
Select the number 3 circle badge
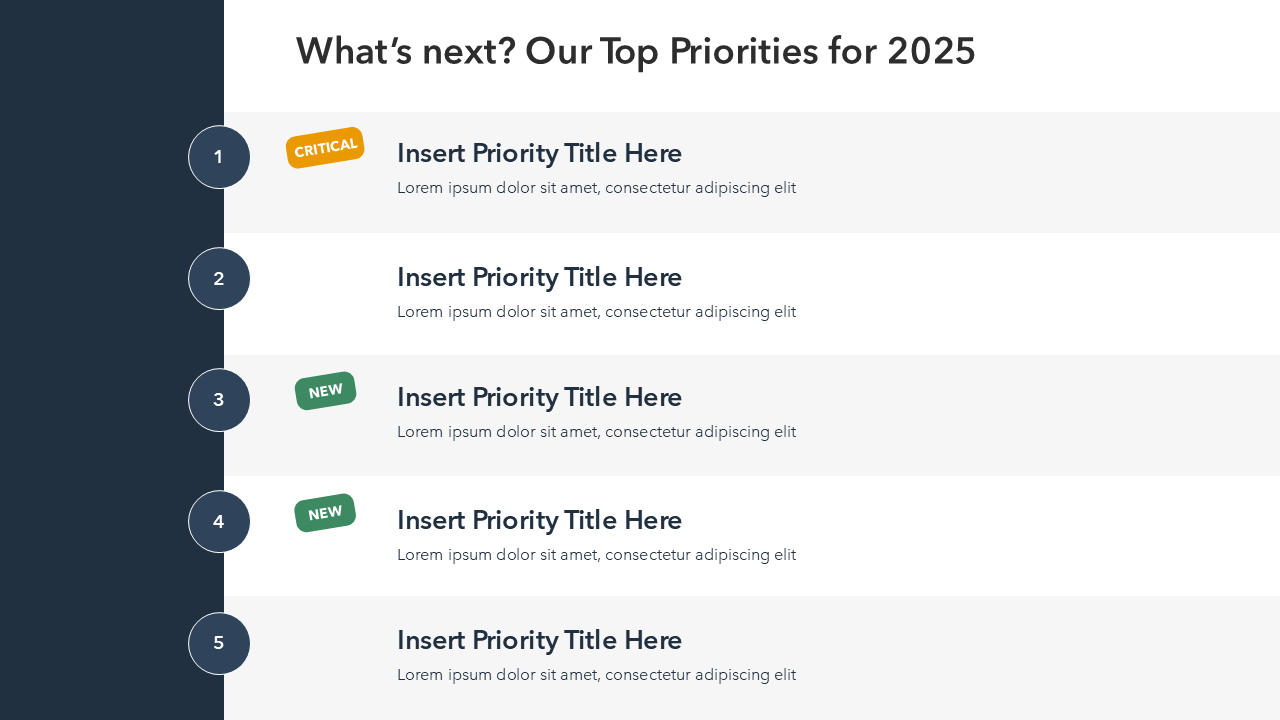point(219,400)
